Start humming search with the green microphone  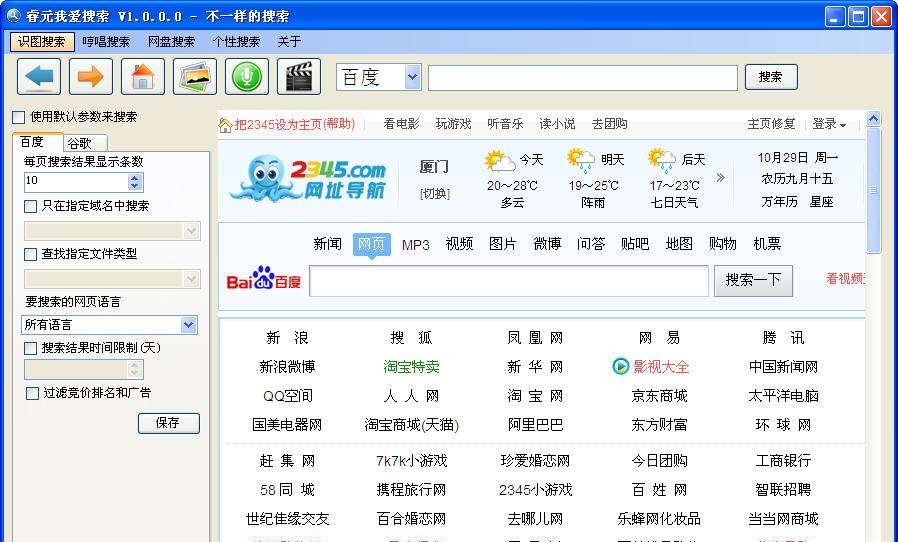(x=247, y=76)
